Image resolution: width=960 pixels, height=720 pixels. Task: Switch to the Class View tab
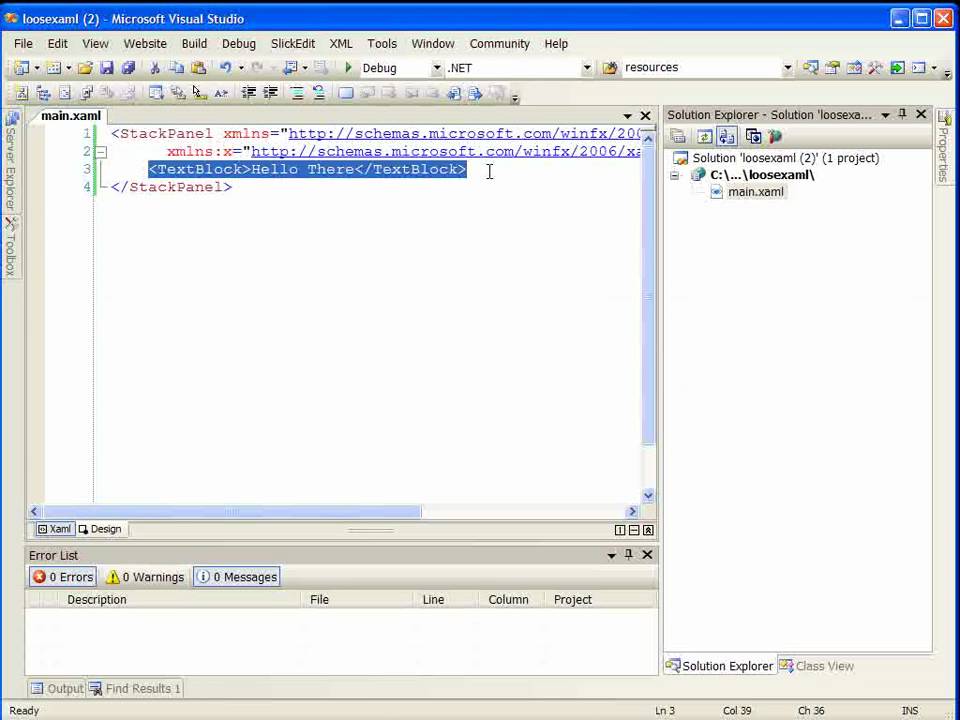817,666
